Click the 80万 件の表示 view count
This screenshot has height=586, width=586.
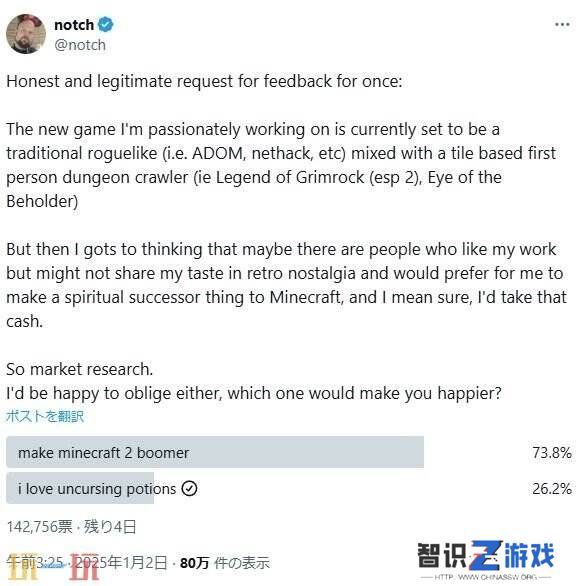point(224,562)
